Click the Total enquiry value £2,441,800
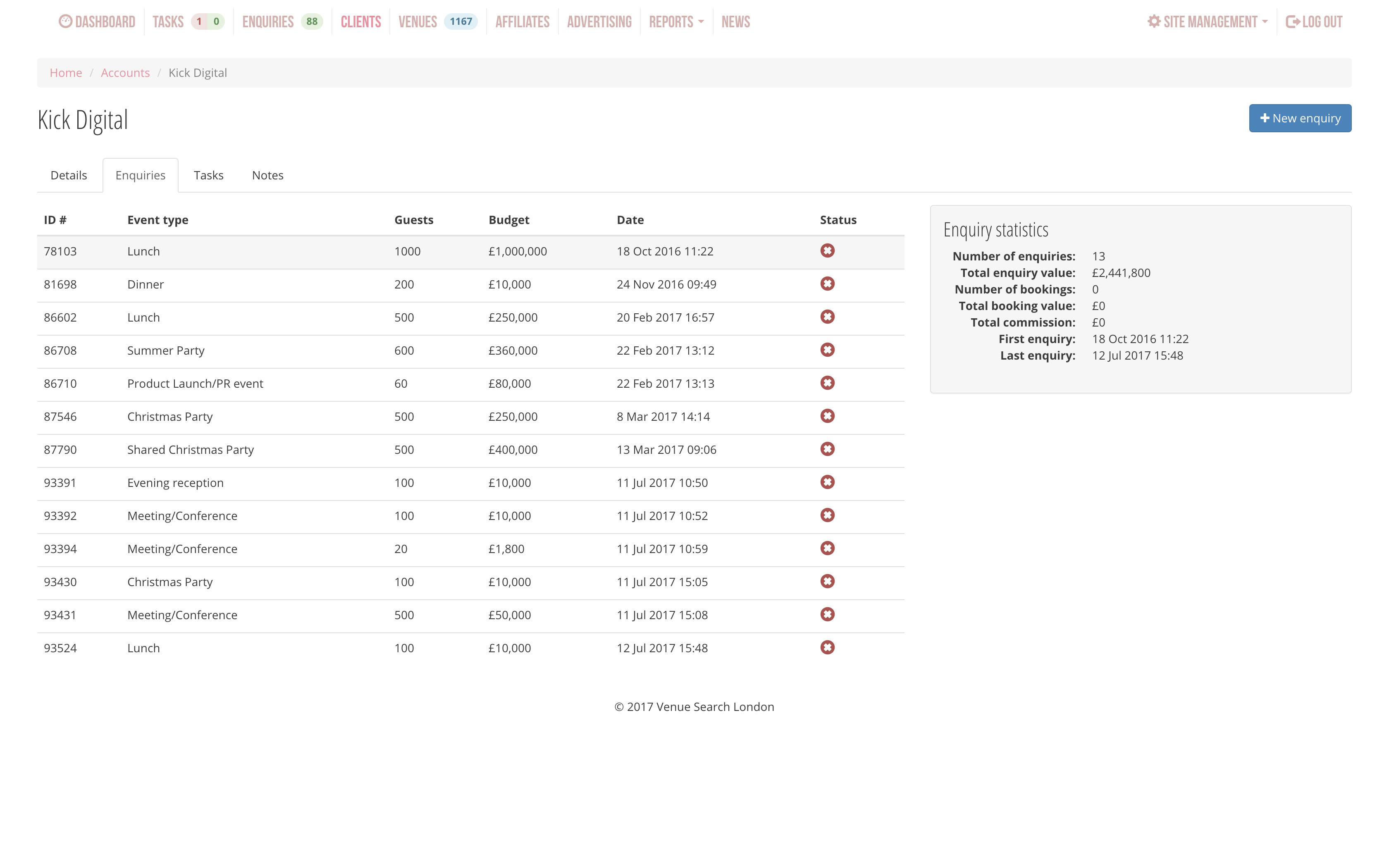Image resolution: width=1389 pixels, height=868 pixels. coord(1121,273)
